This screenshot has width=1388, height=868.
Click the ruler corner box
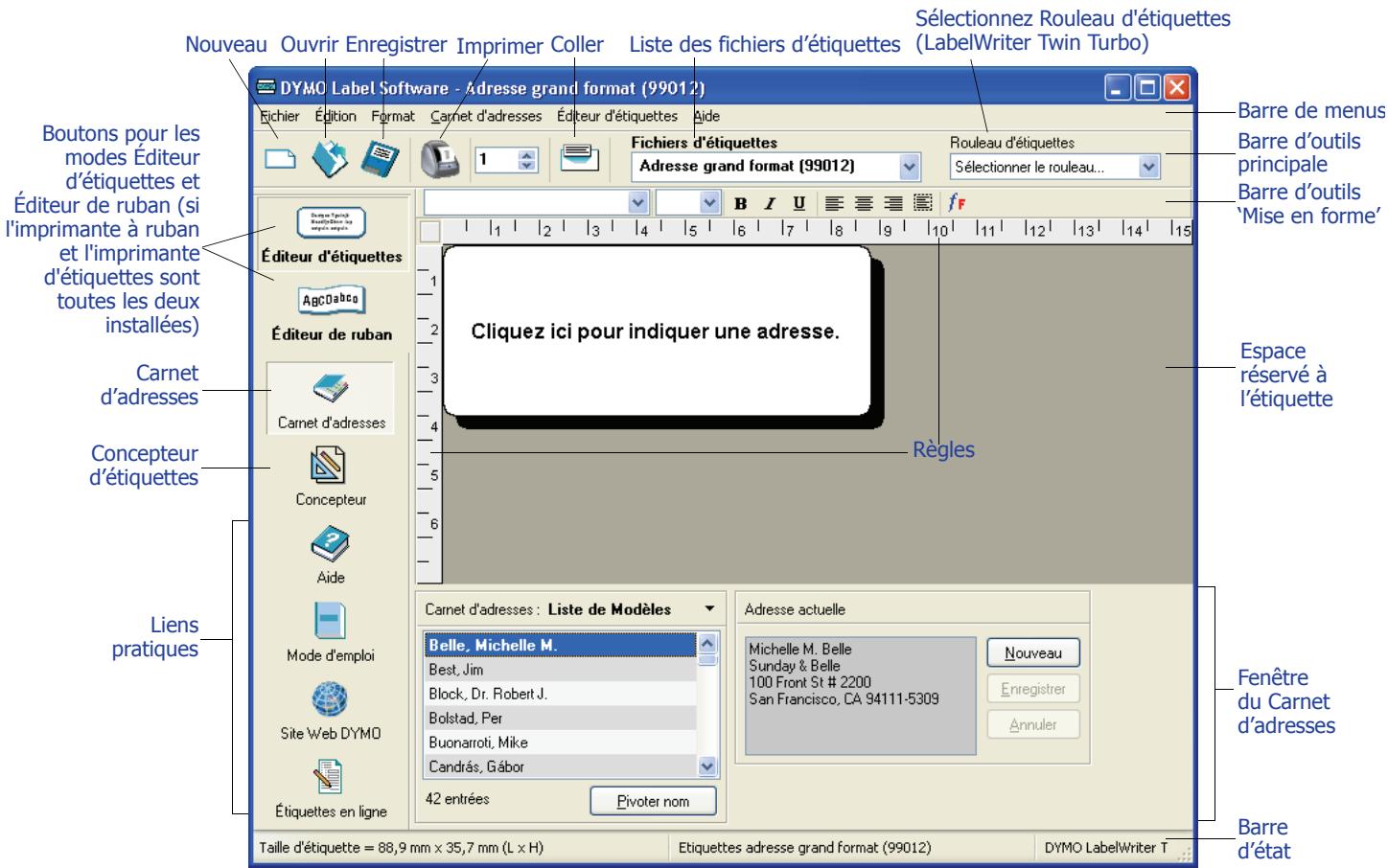(x=430, y=231)
